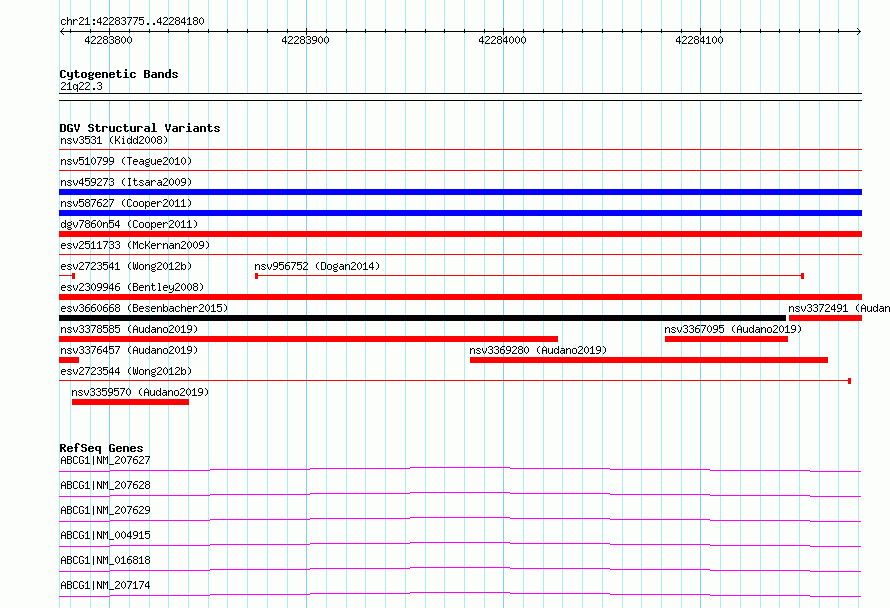Image resolution: width=890 pixels, height=608 pixels.
Task: Click the 42284000 ruler position label
Action: click(x=502, y=40)
